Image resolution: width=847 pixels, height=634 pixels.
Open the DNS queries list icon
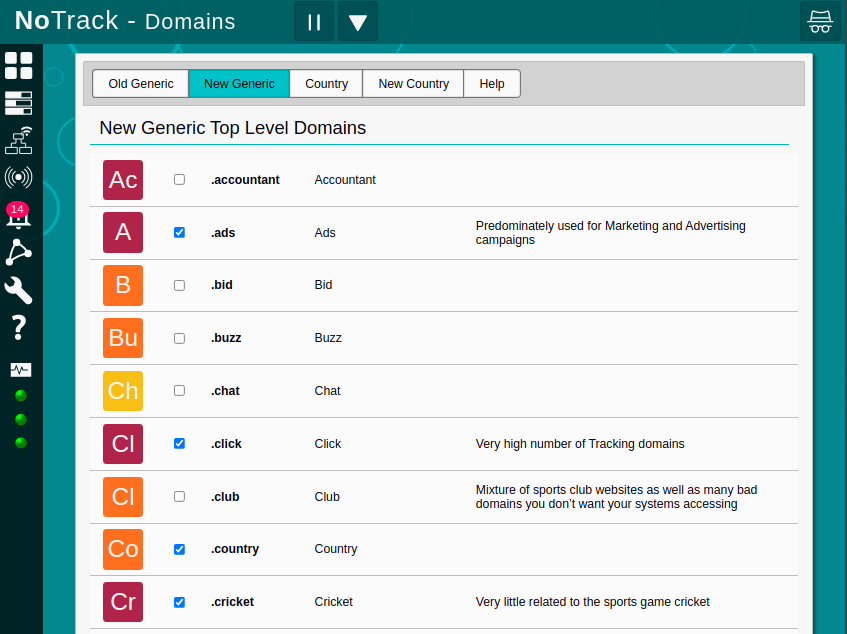click(x=18, y=103)
